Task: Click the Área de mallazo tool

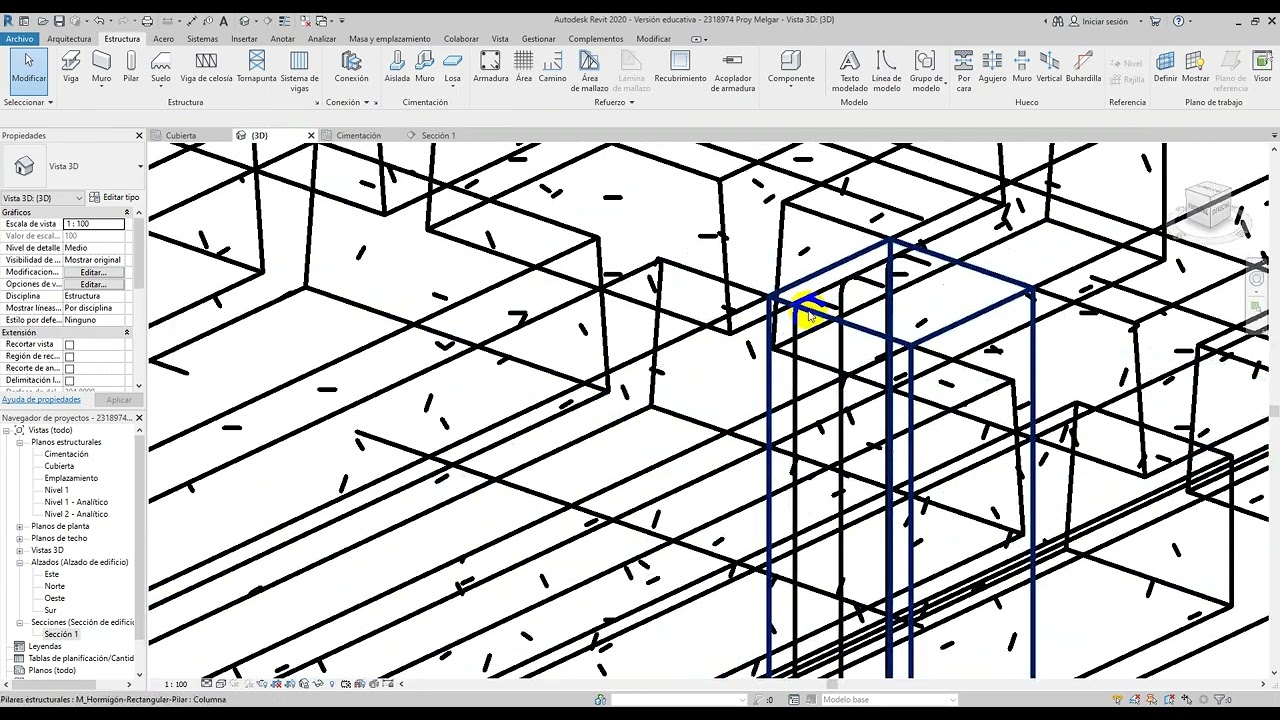Action: (589, 71)
